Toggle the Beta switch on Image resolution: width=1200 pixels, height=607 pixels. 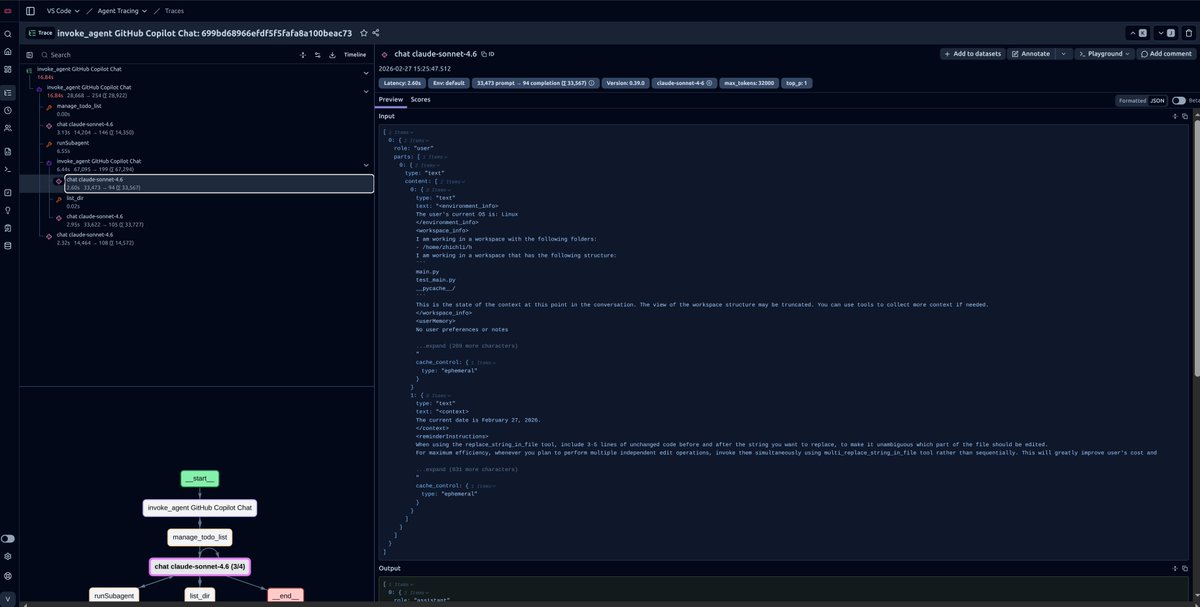tap(1179, 100)
